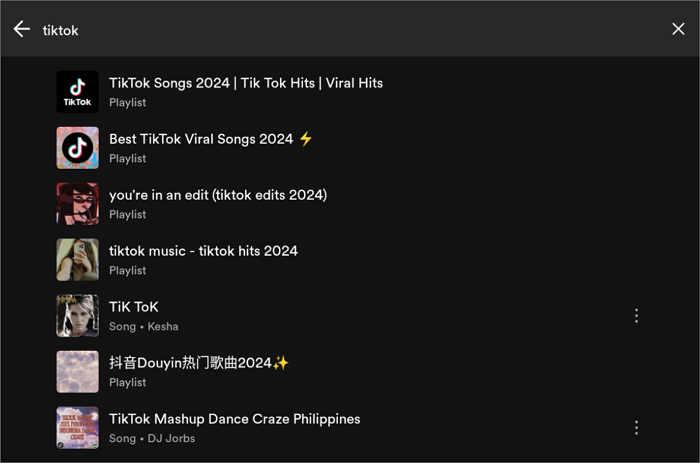Go back using the left arrow icon

21,29
